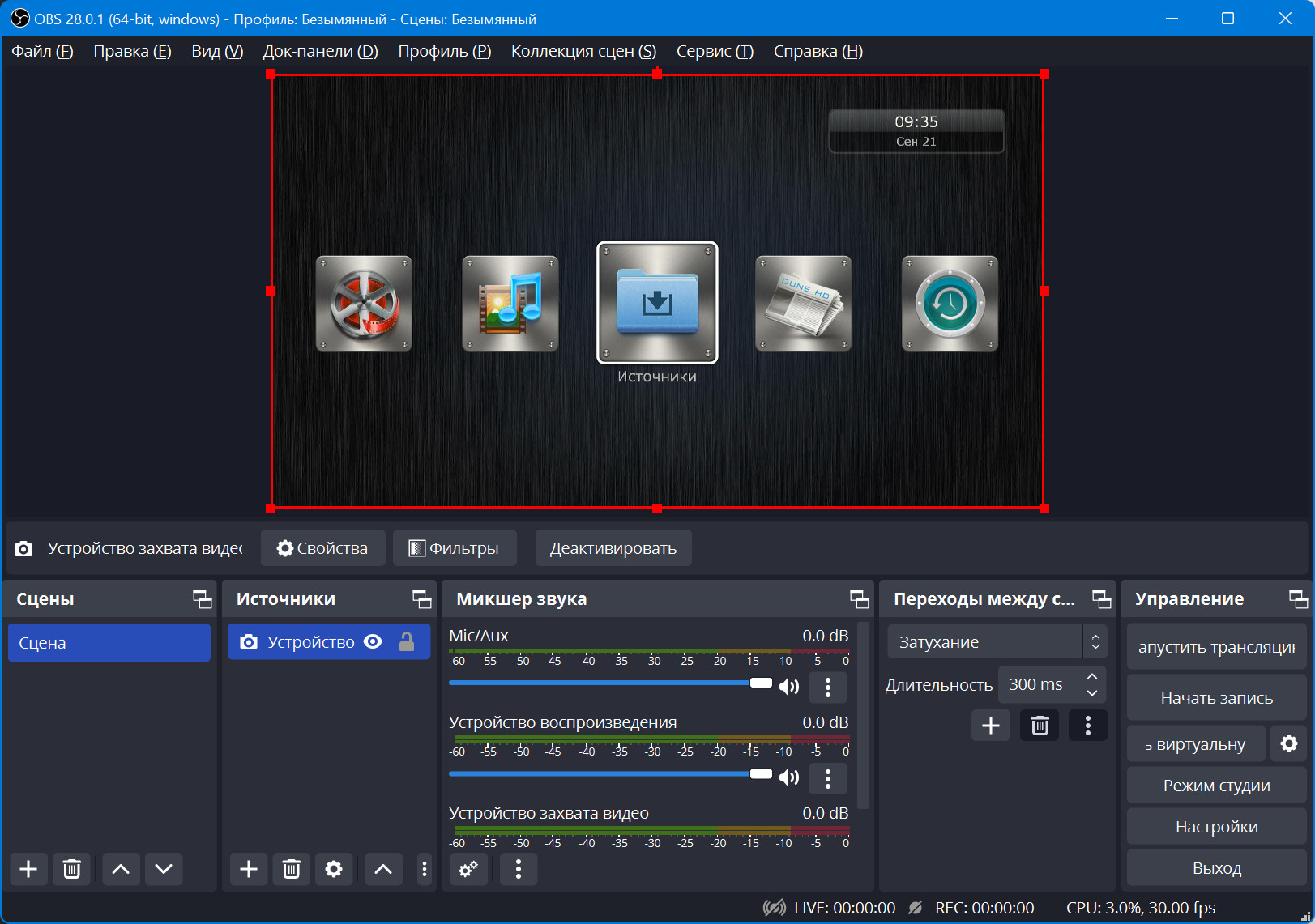Add a new source with plus icon

point(249,869)
